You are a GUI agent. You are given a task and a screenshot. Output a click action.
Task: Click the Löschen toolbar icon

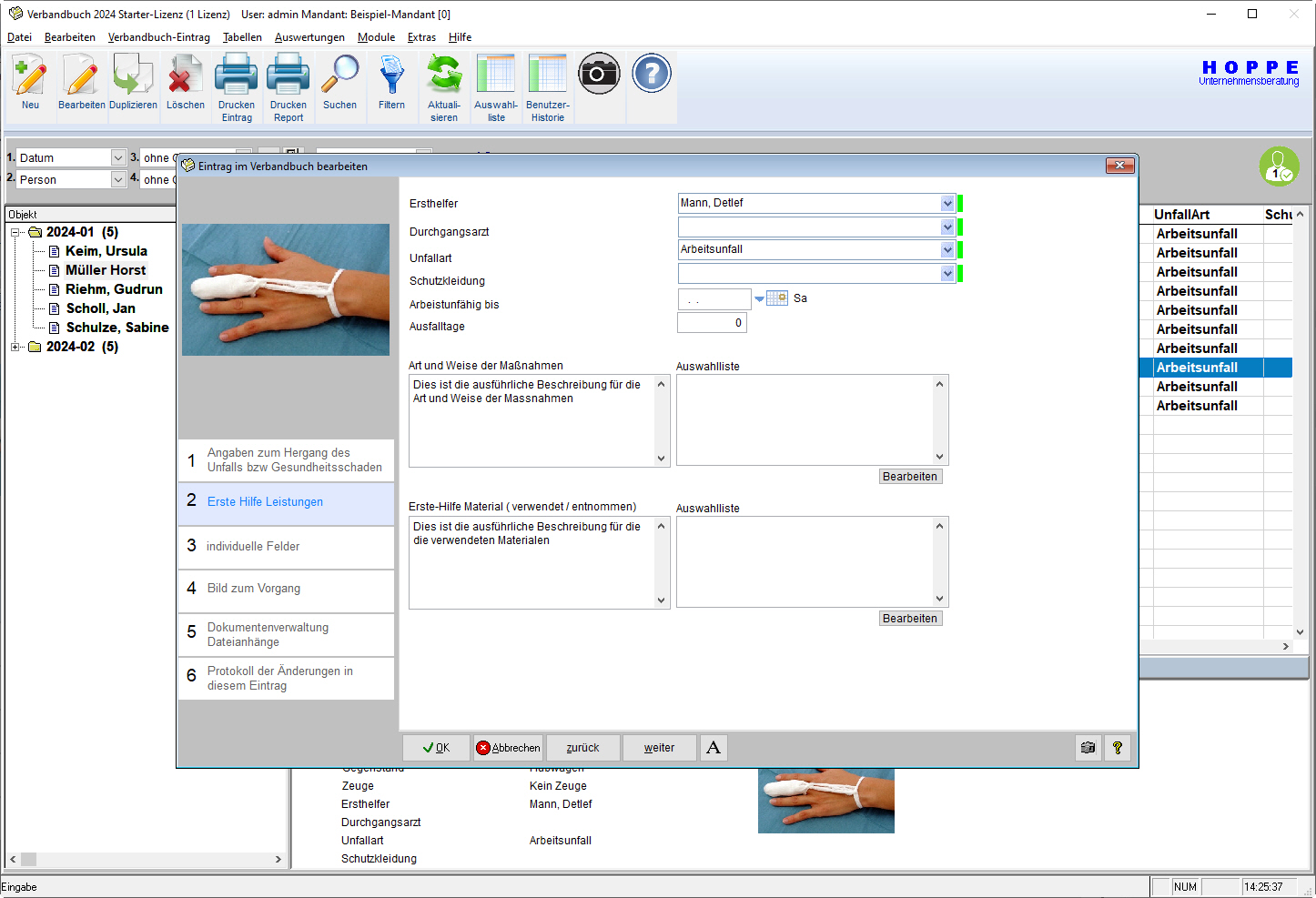pos(185,75)
